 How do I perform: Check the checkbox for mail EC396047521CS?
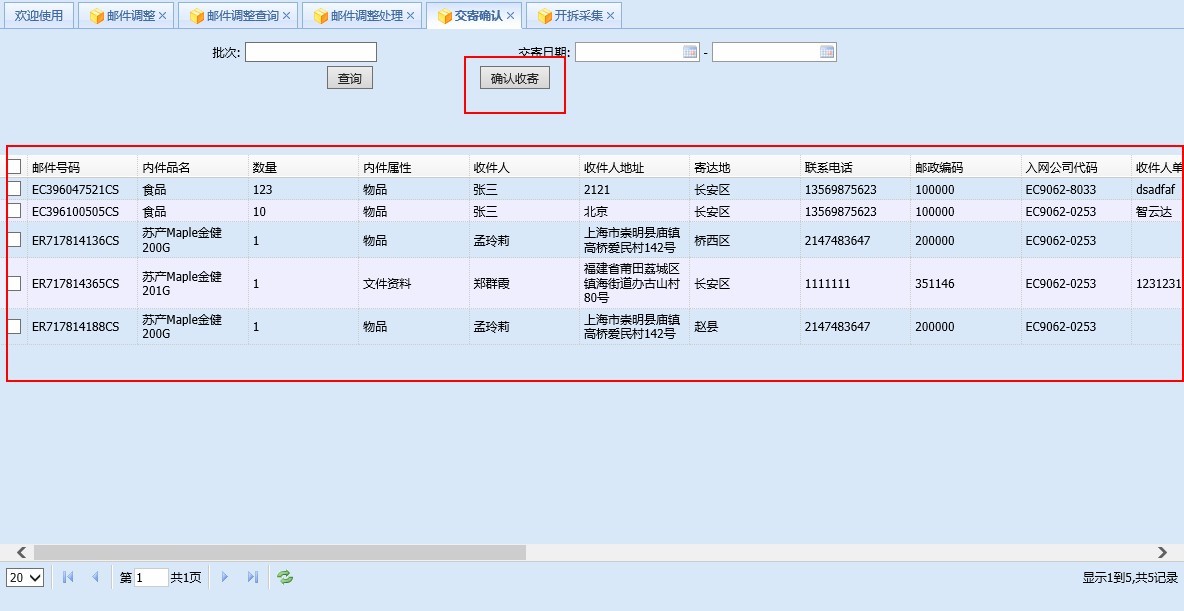[14, 188]
